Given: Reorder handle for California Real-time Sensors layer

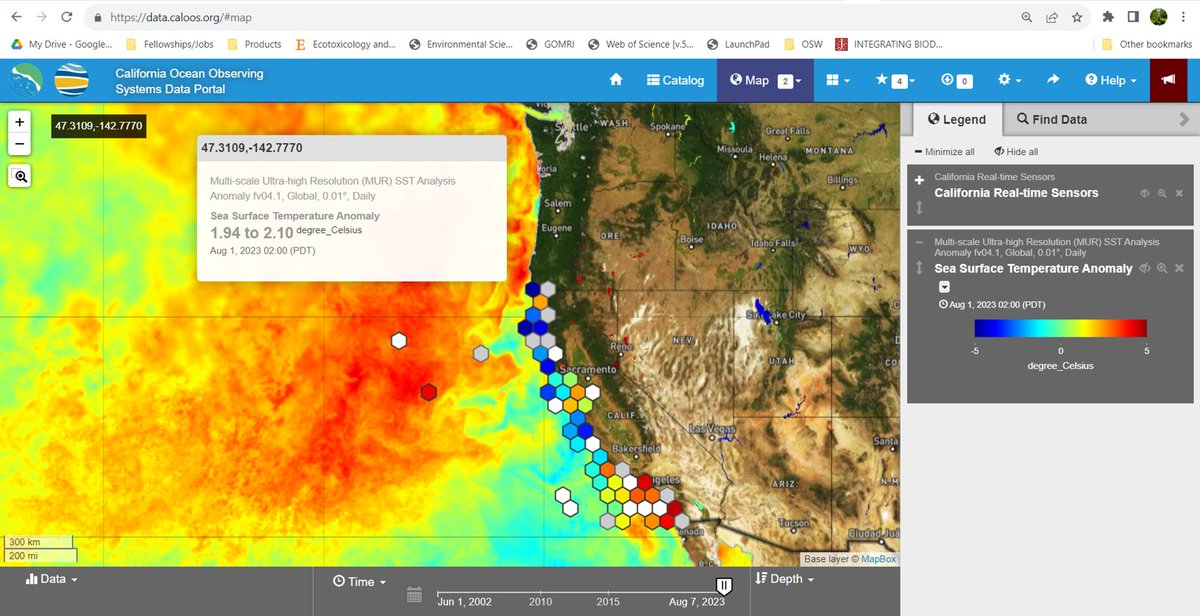Looking at the screenshot, I should [x=920, y=208].
